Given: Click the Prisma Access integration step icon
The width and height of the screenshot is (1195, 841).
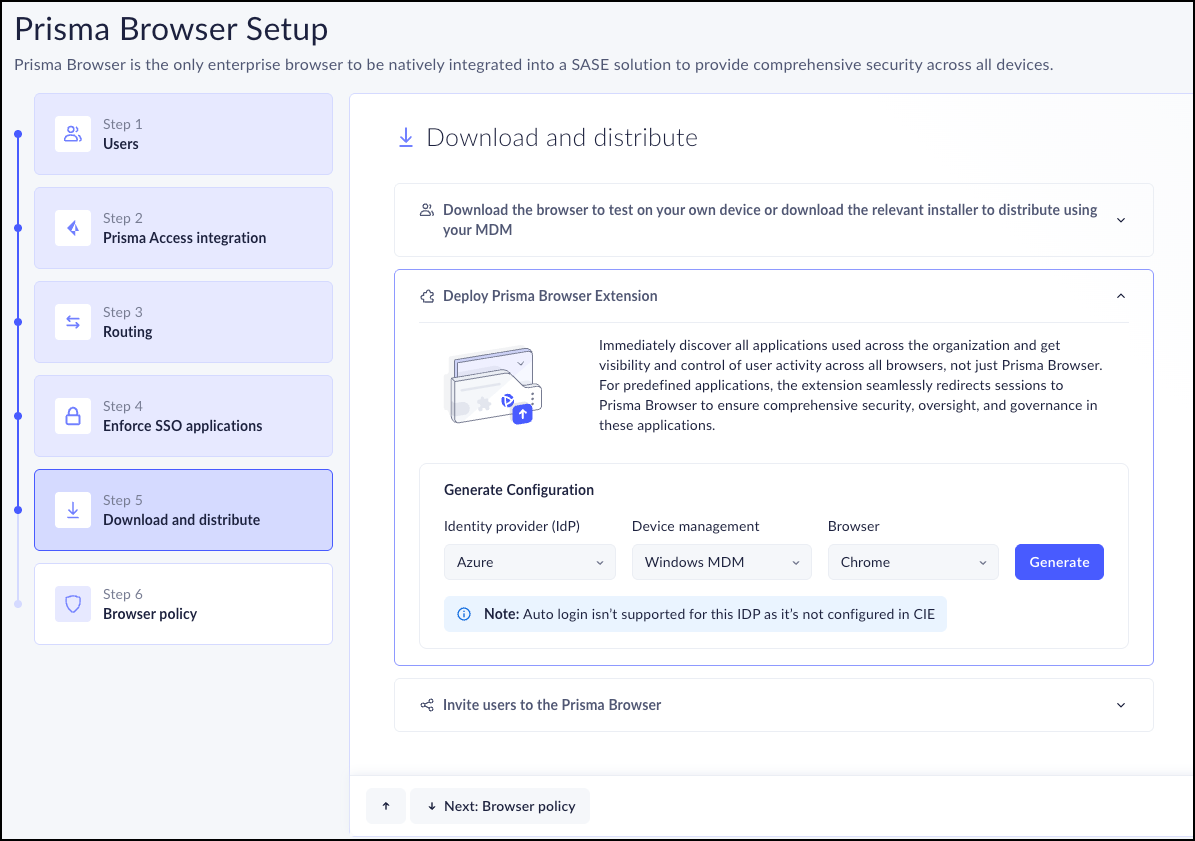Looking at the screenshot, I should pyautogui.click(x=73, y=228).
